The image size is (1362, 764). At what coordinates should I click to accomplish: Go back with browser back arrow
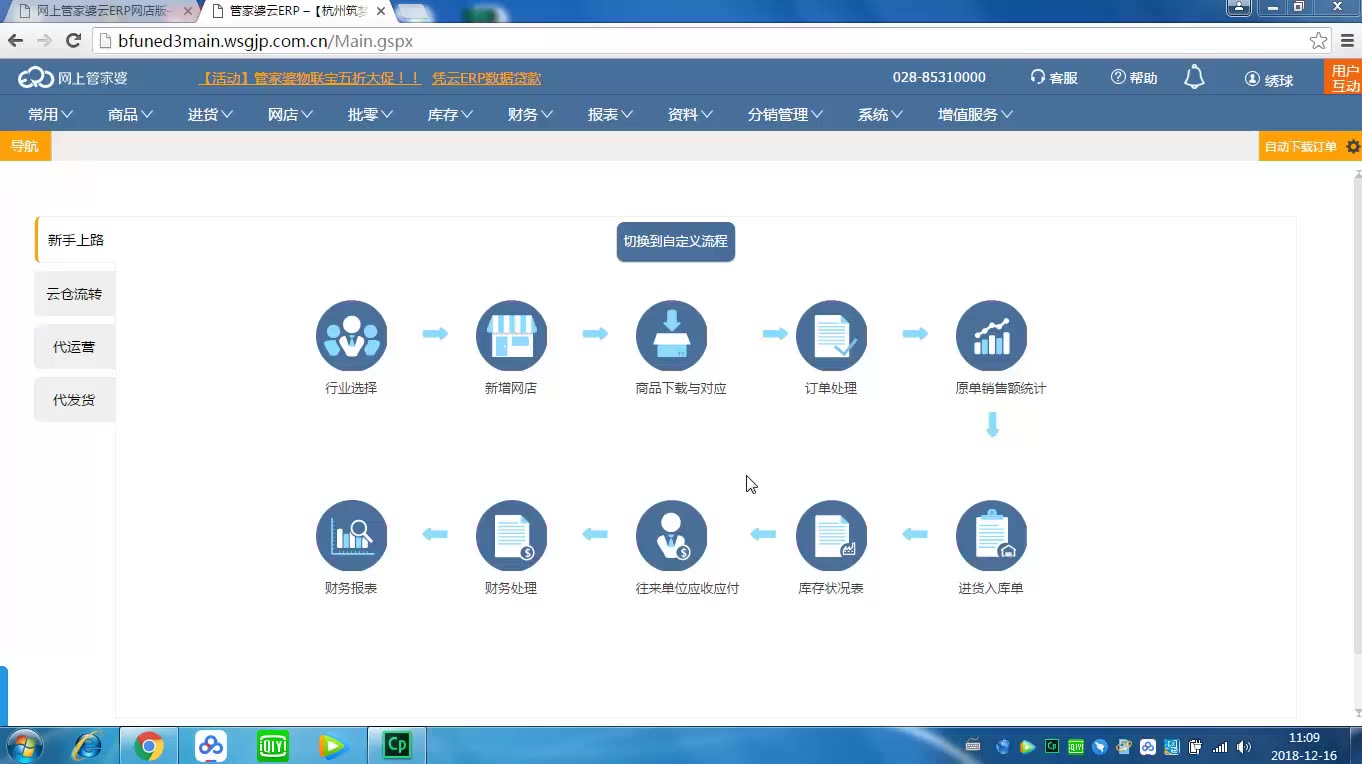point(15,41)
